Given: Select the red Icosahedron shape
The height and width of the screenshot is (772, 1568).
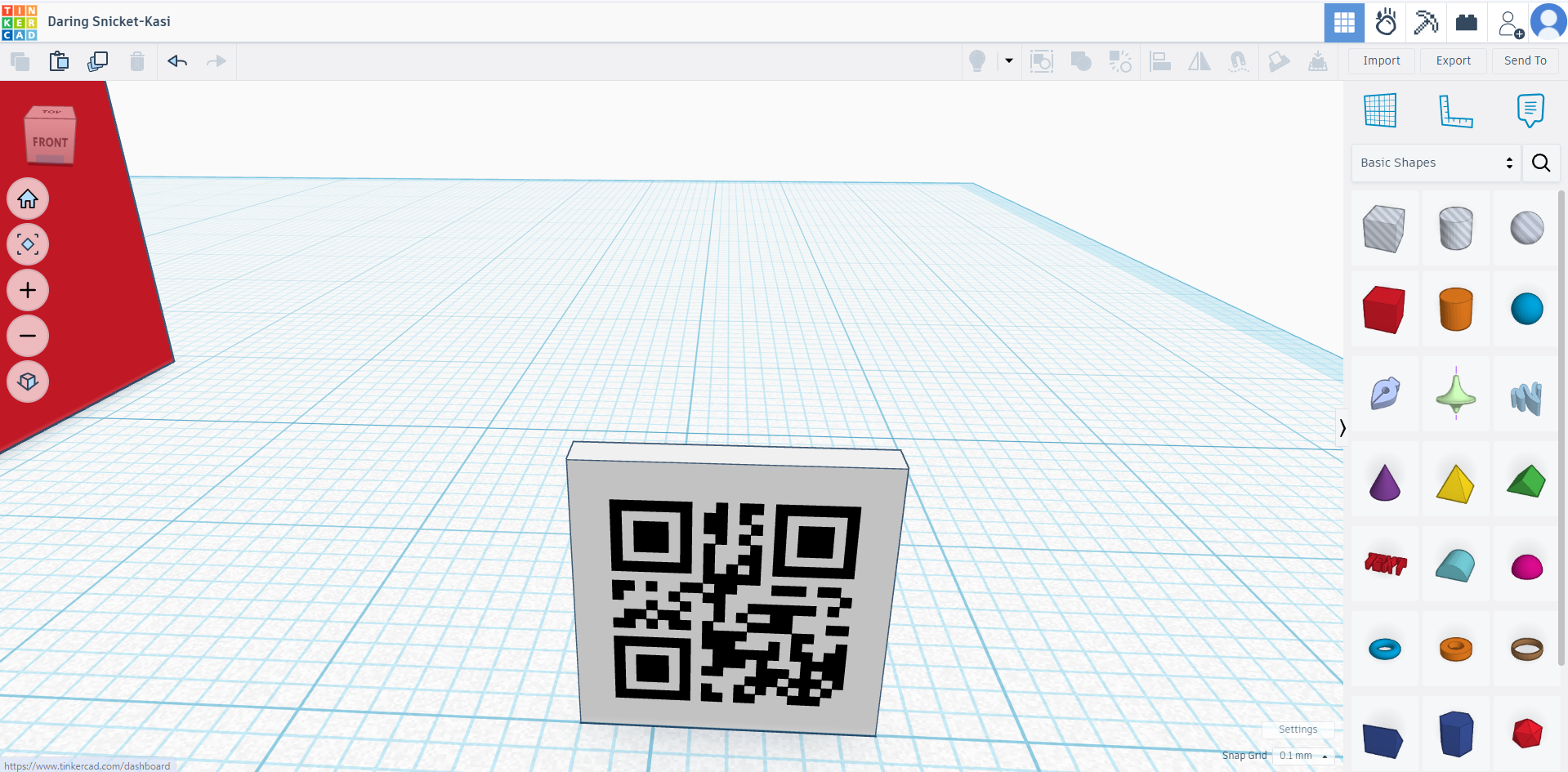Looking at the screenshot, I should pyautogui.click(x=1526, y=733).
